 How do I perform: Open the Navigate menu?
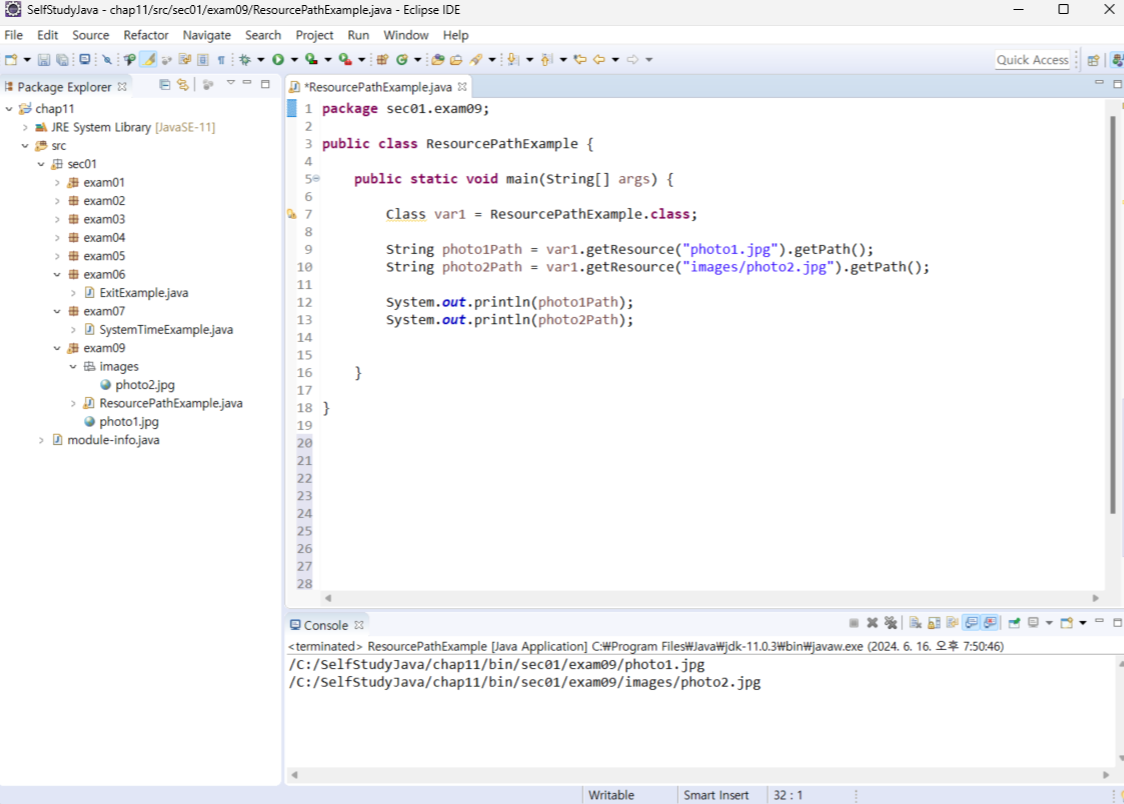206,35
